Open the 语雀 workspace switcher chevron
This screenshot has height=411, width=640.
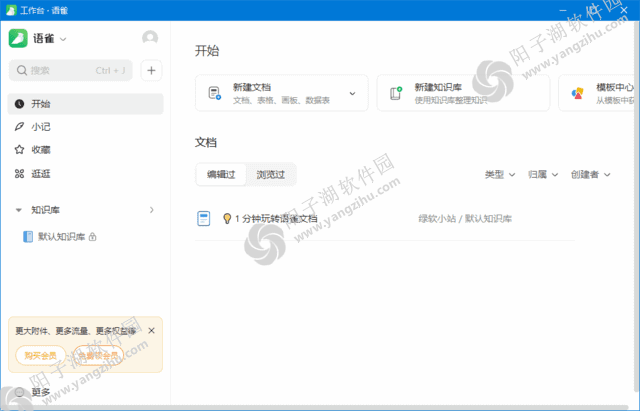pos(63,39)
